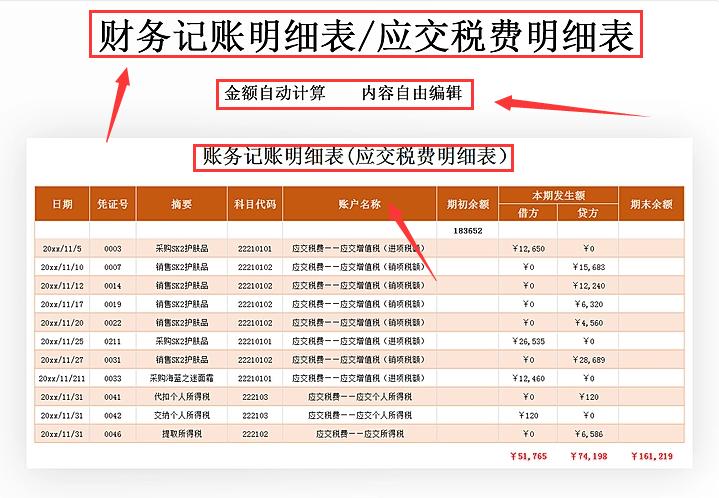719x498 pixels.
Task: Select date cell 20xx/11/10
Action: click(x=62, y=267)
